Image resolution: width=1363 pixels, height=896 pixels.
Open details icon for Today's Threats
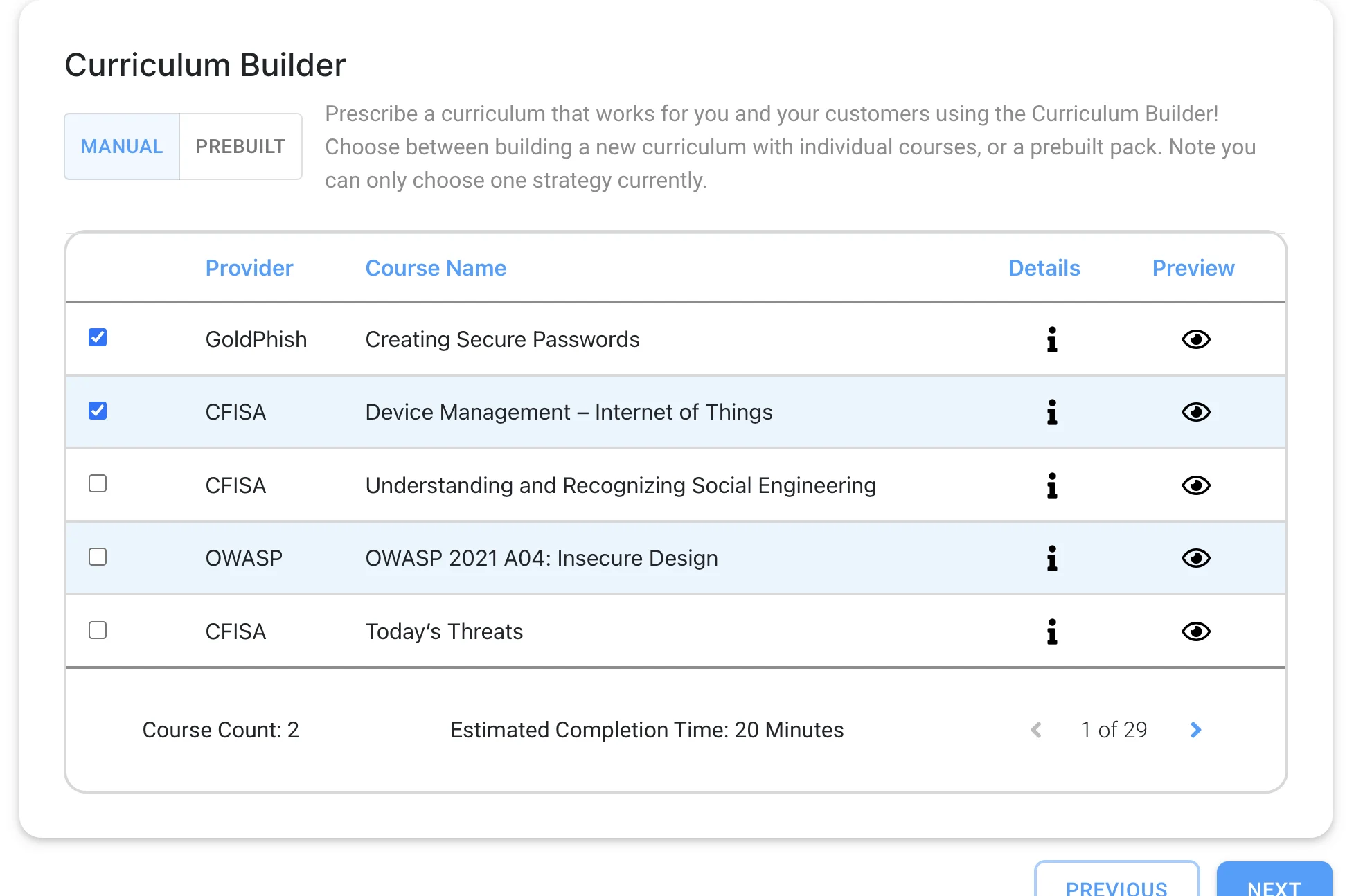point(1051,631)
